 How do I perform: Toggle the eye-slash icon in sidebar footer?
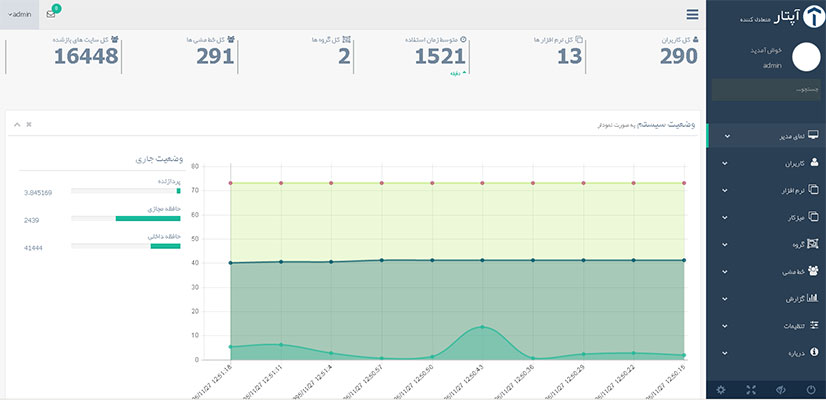click(781, 390)
